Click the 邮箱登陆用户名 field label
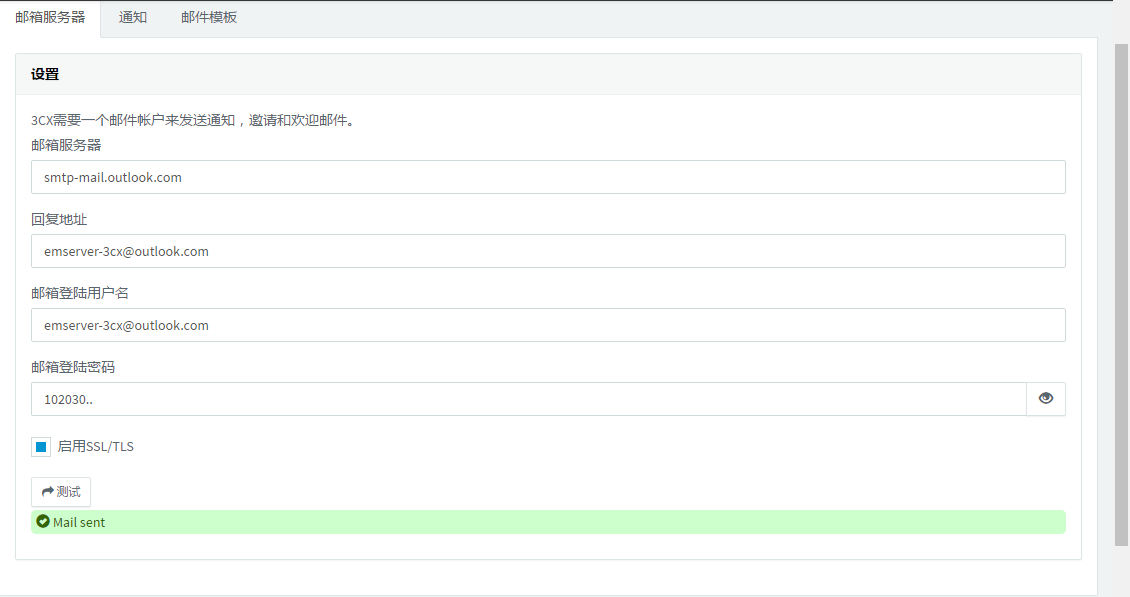Screen dimensions: 1130x597 [80, 293]
